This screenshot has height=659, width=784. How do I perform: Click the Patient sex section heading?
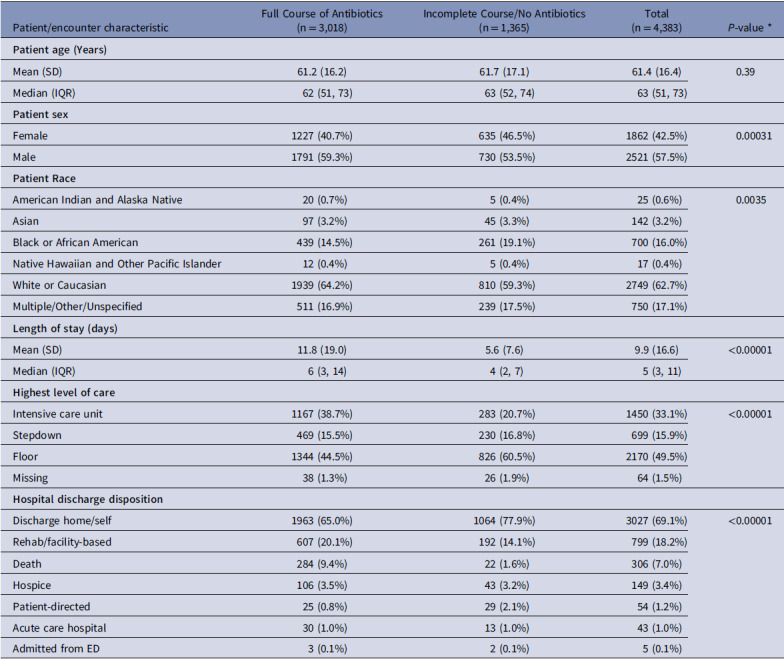[x=40, y=114]
